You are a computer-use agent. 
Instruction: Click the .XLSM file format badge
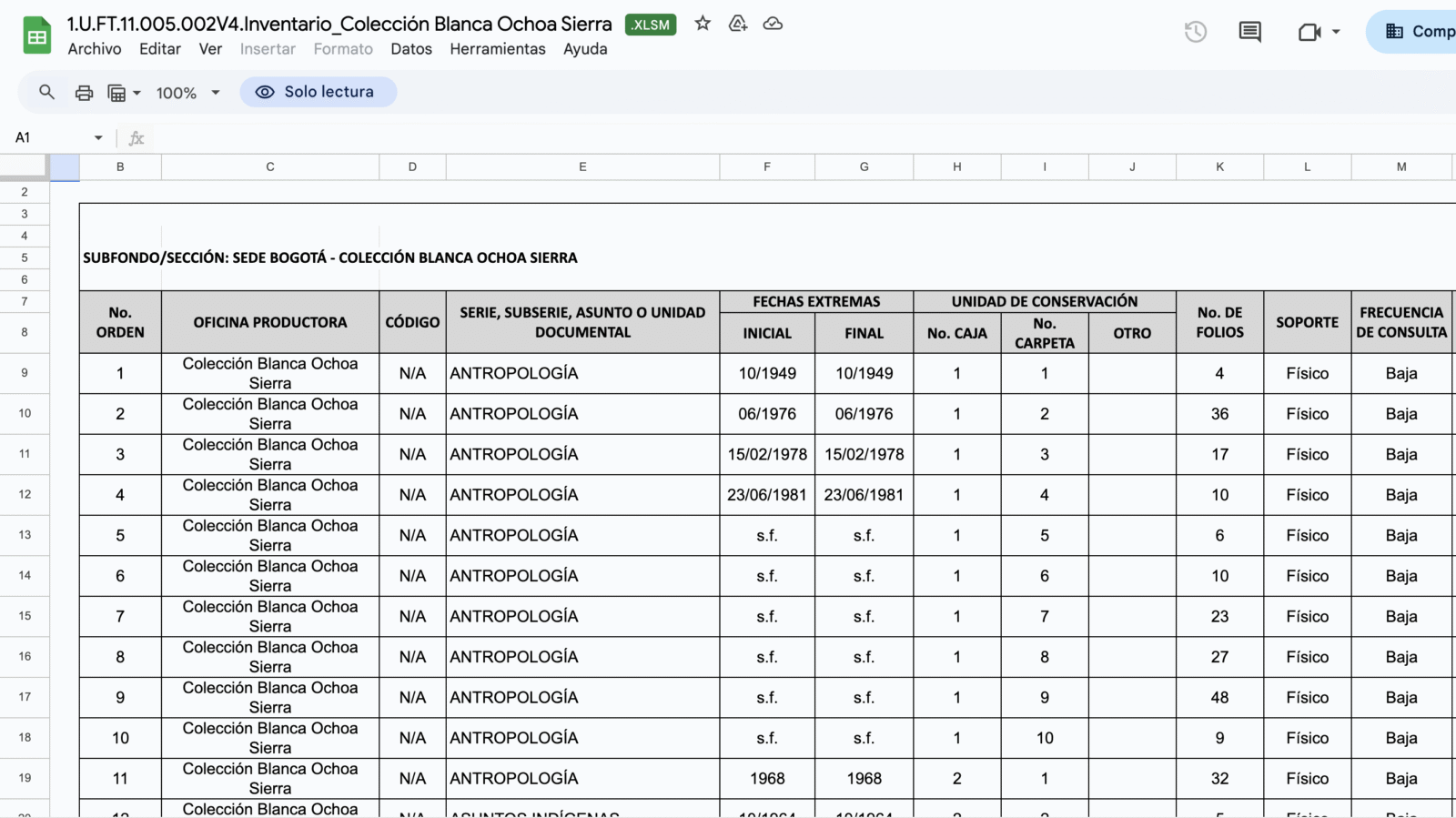coord(651,25)
